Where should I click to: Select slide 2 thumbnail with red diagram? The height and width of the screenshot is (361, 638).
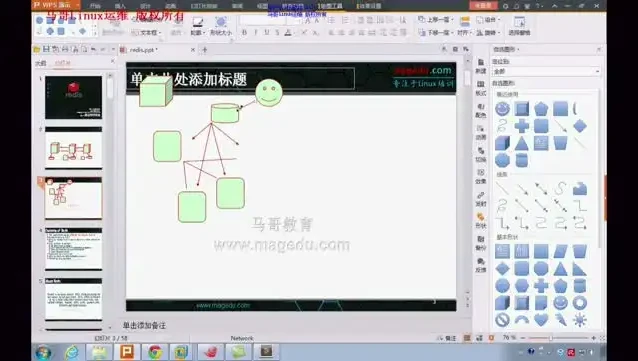coord(74,148)
